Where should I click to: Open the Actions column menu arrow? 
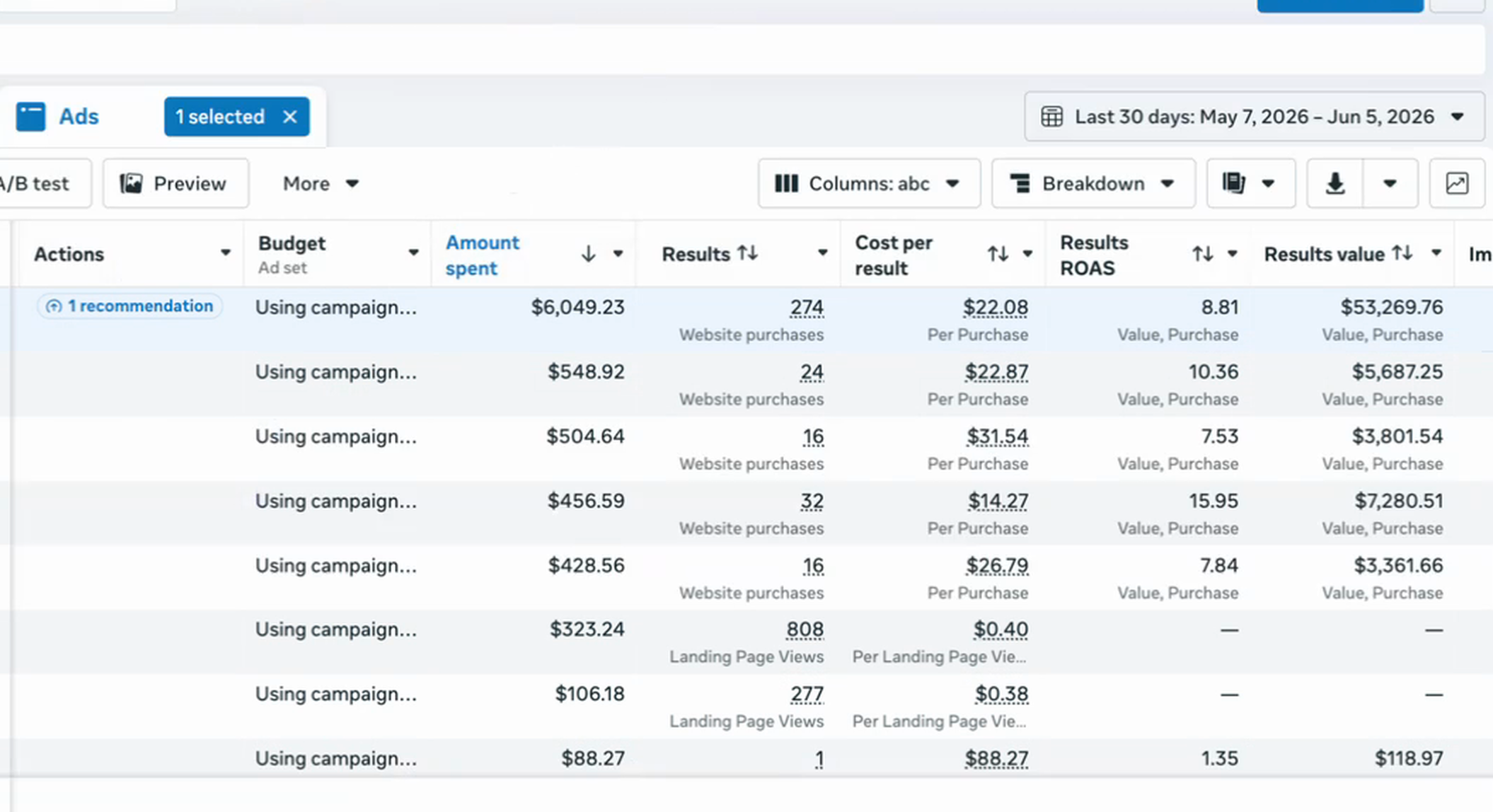[225, 253]
